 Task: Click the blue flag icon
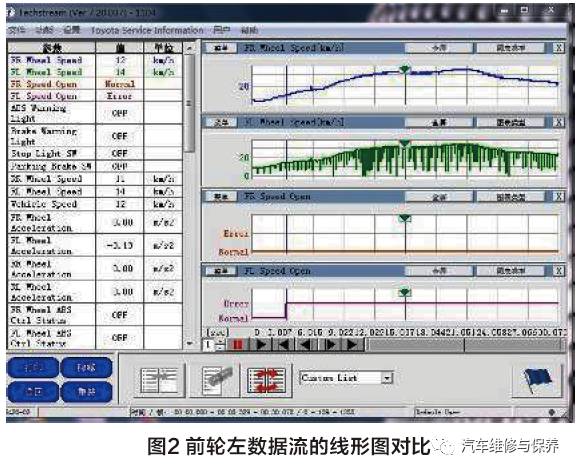pyautogui.click(x=537, y=380)
